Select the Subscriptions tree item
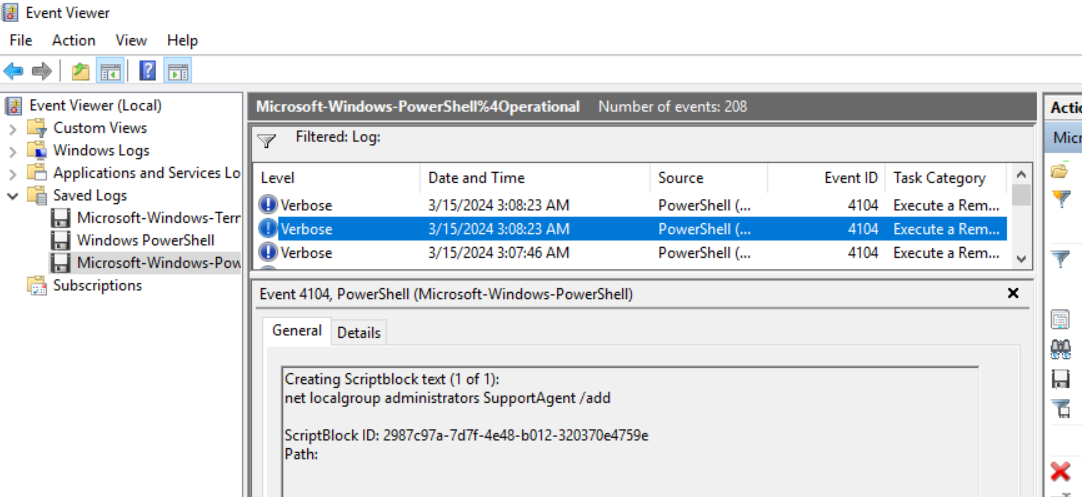 pos(97,285)
